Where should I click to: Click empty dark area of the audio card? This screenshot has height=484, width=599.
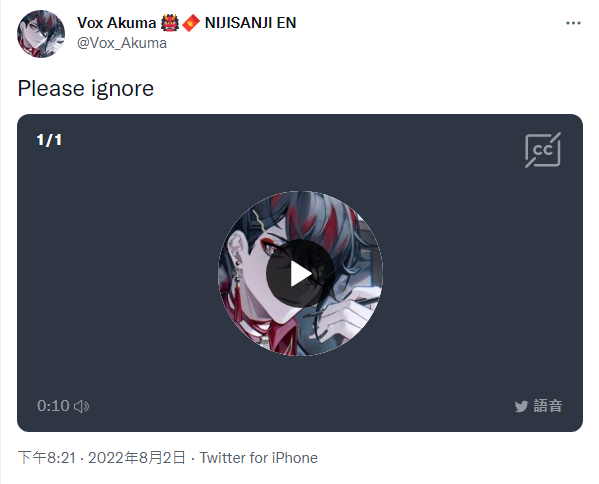[x=115, y=267]
